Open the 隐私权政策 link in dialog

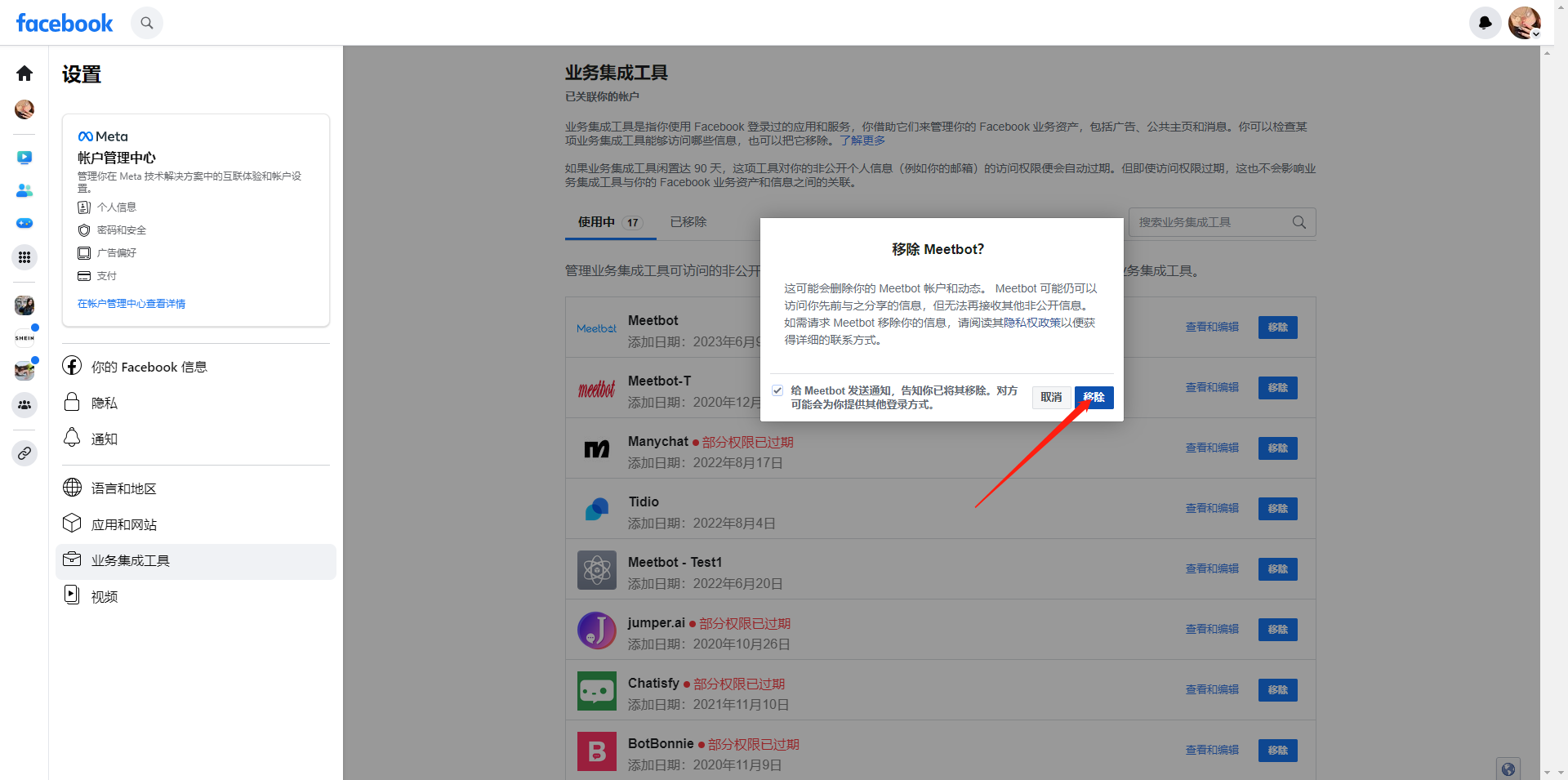1031,323
